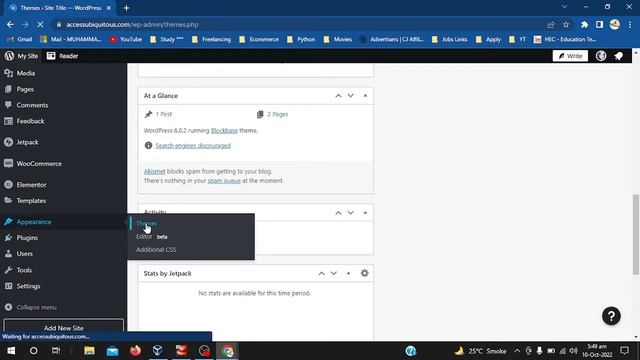Click the address bar URL
This screenshot has width=640, height=360.
[132, 24]
